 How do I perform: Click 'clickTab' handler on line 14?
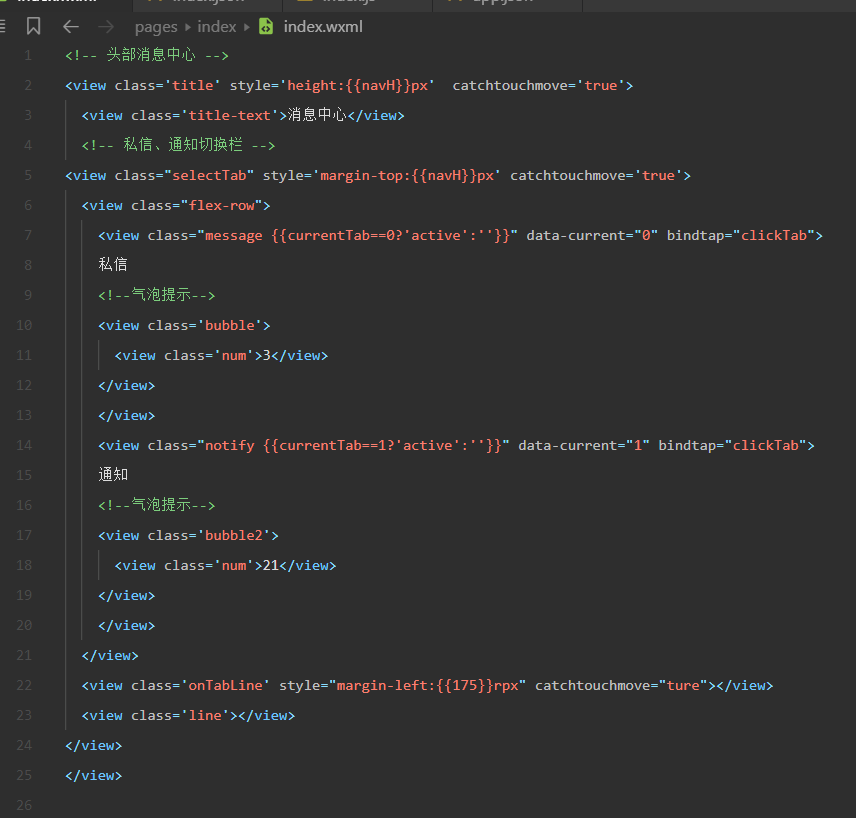pos(765,446)
